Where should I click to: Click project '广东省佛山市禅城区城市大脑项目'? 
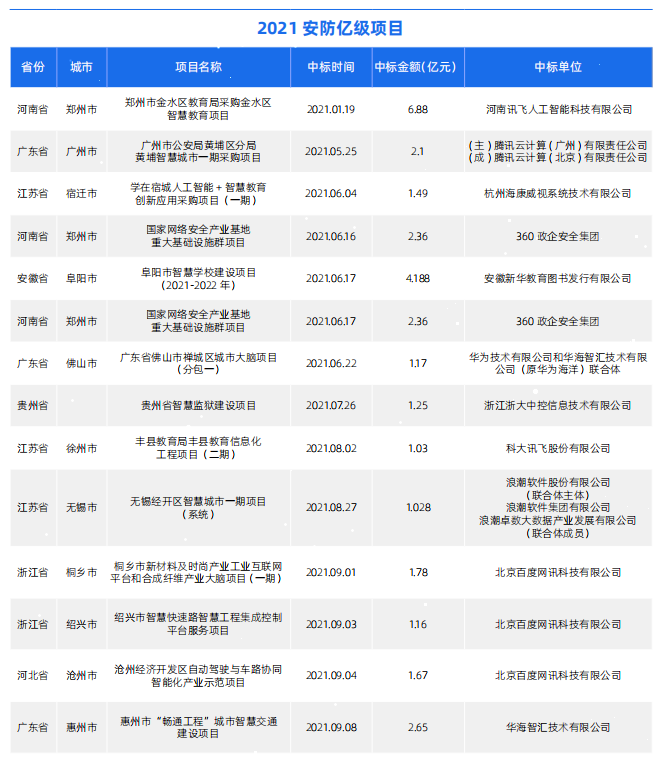pyautogui.click(x=198, y=363)
